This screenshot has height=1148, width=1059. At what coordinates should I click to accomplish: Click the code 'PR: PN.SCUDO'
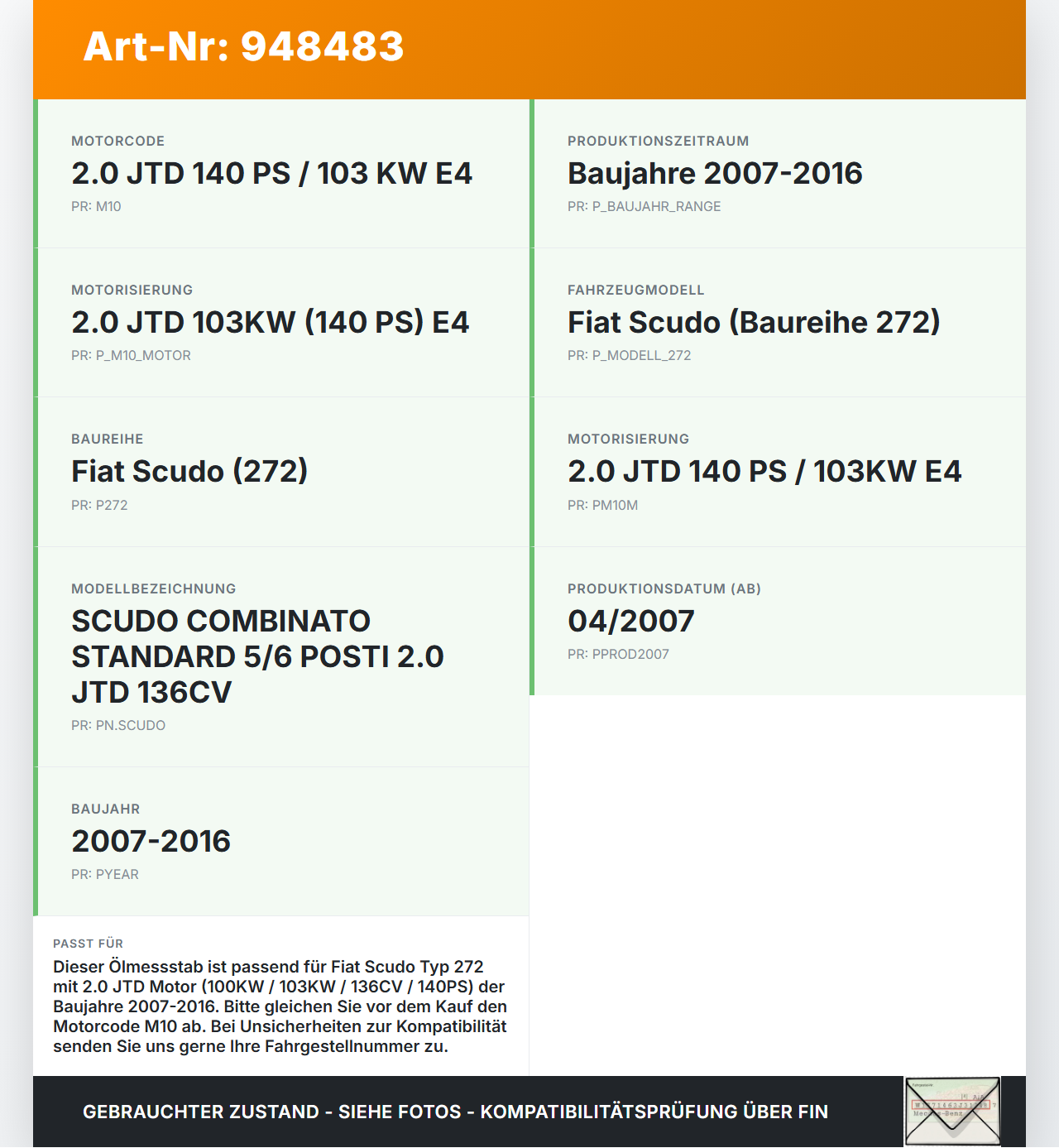(x=118, y=726)
